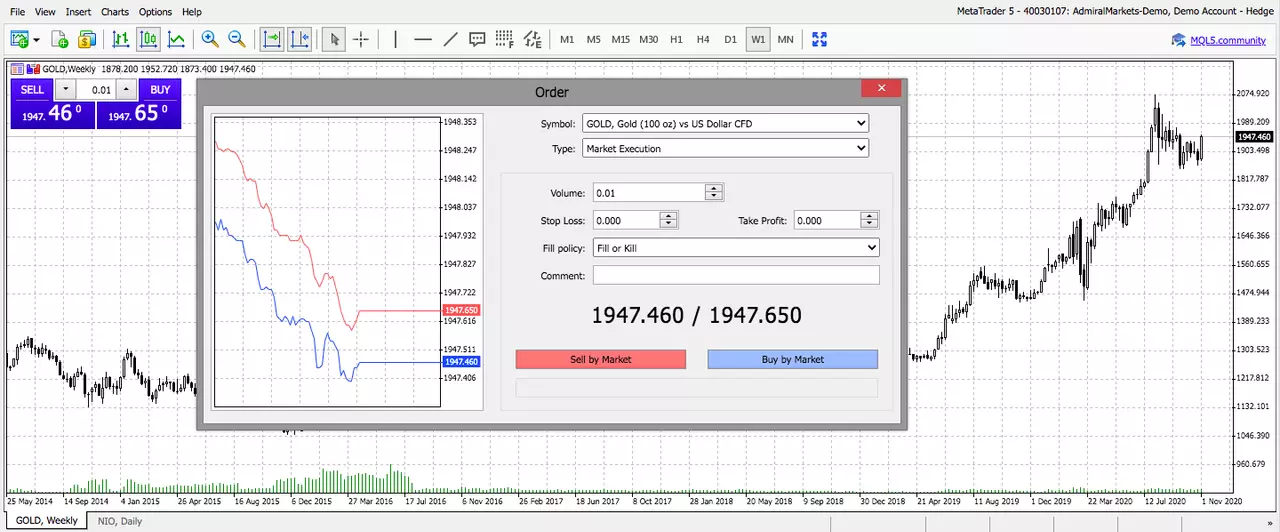The image size is (1280, 532).
Task: Toggle the W1 weekly timeframe
Action: coord(758,40)
